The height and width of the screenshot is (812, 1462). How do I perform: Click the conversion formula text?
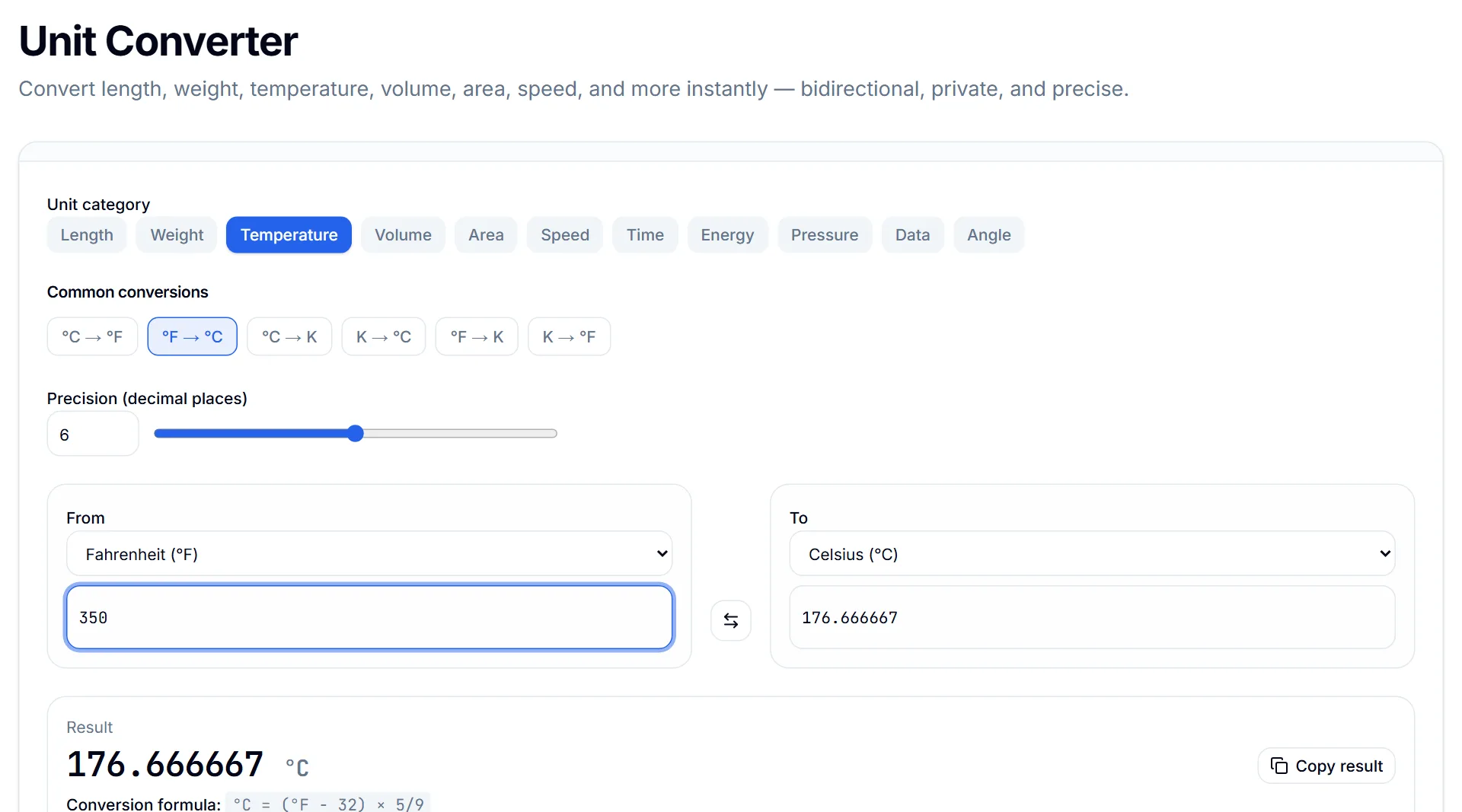328,804
